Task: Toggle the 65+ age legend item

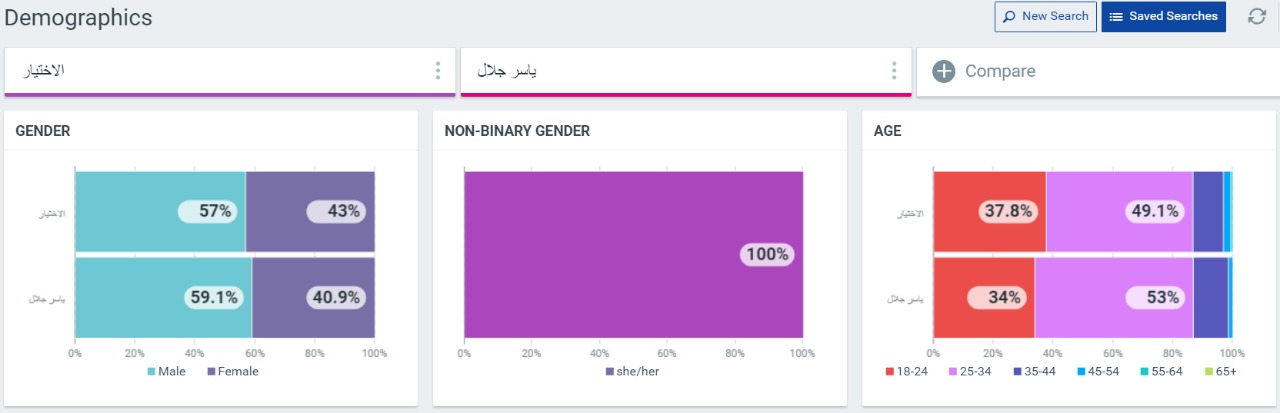Action: (x=1221, y=371)
